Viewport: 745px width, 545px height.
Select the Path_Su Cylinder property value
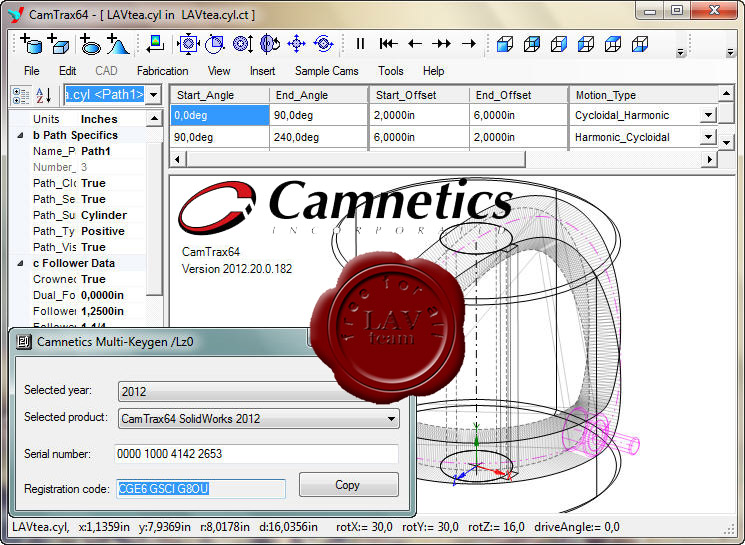click(112, 215)
